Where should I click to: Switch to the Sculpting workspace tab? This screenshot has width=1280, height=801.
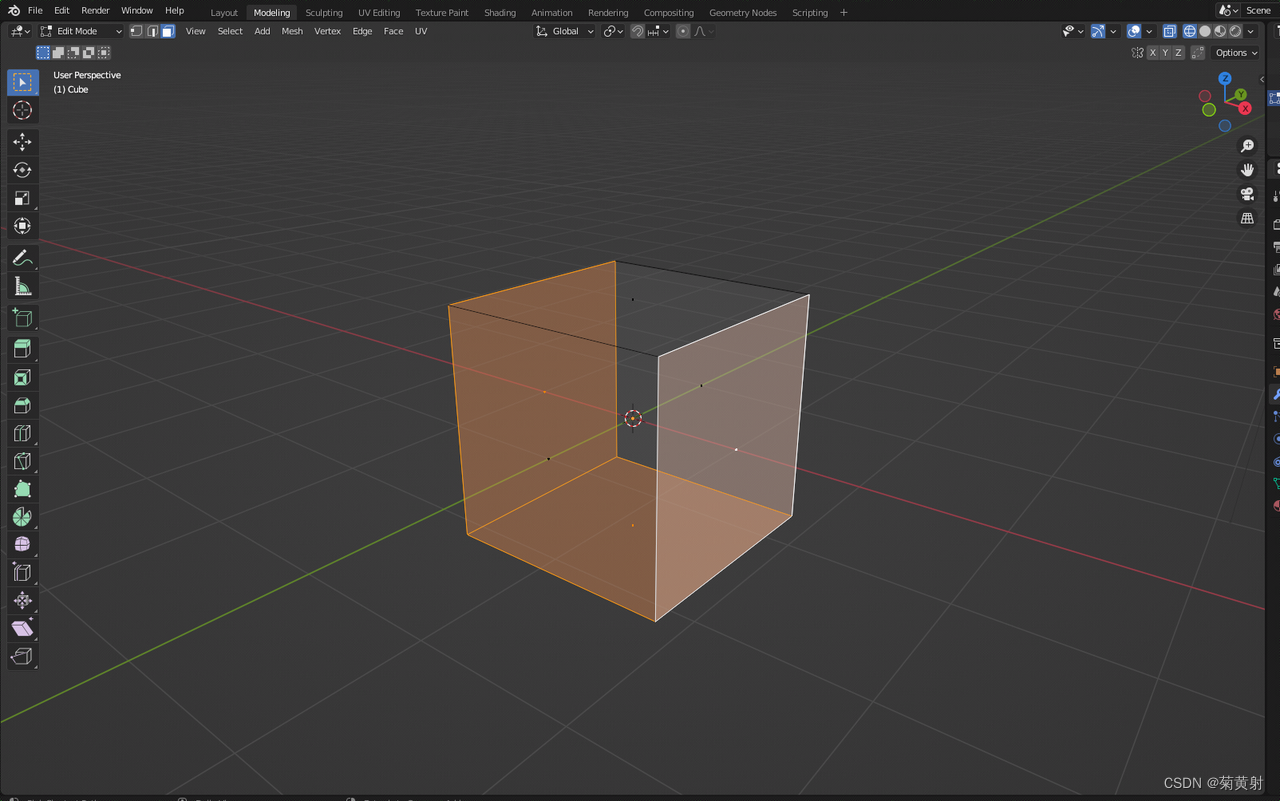(323, 13)
